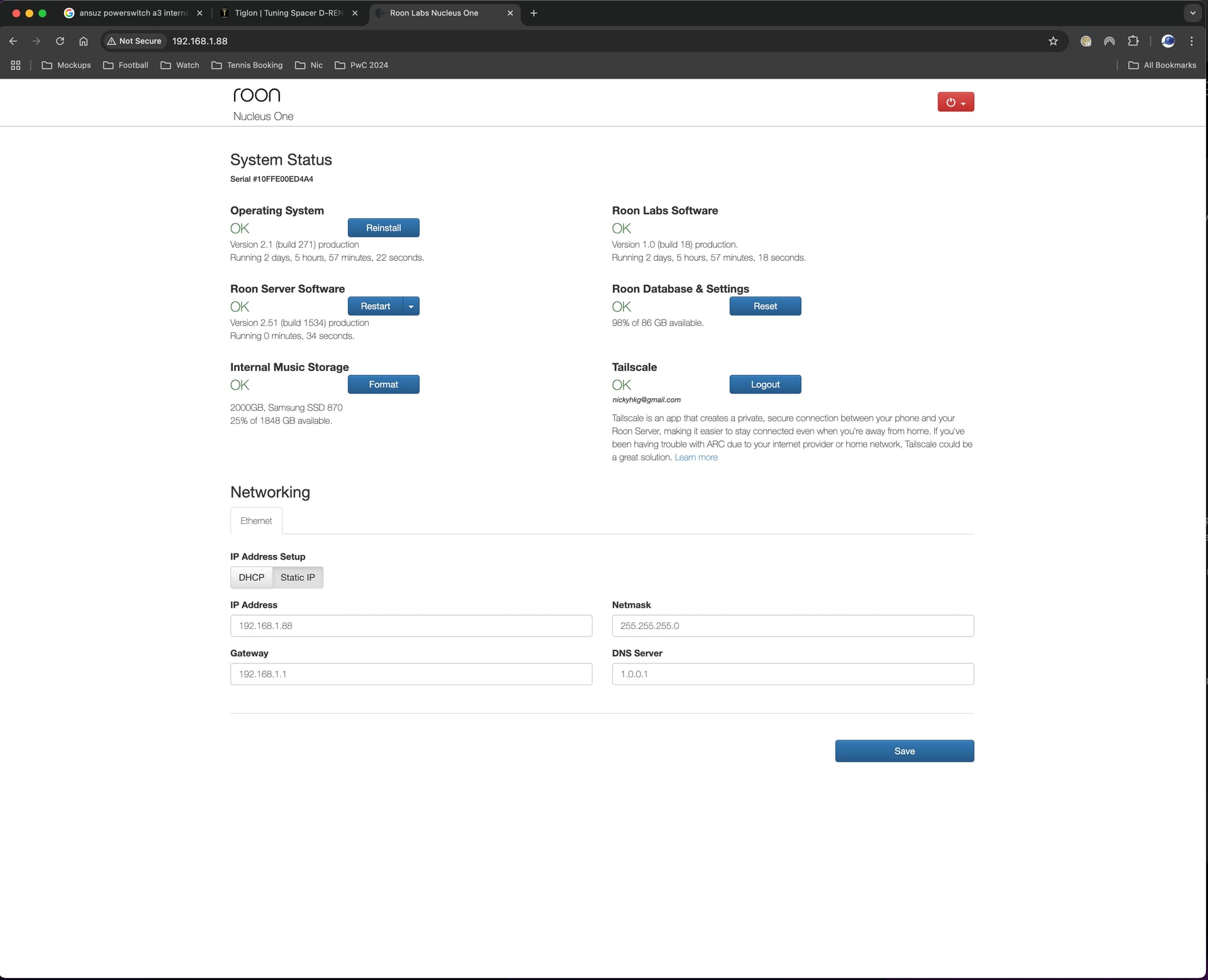Click the serial number text #10FFE00ED4A4
Screen dimensions: 1208x980
coord(283,179)
